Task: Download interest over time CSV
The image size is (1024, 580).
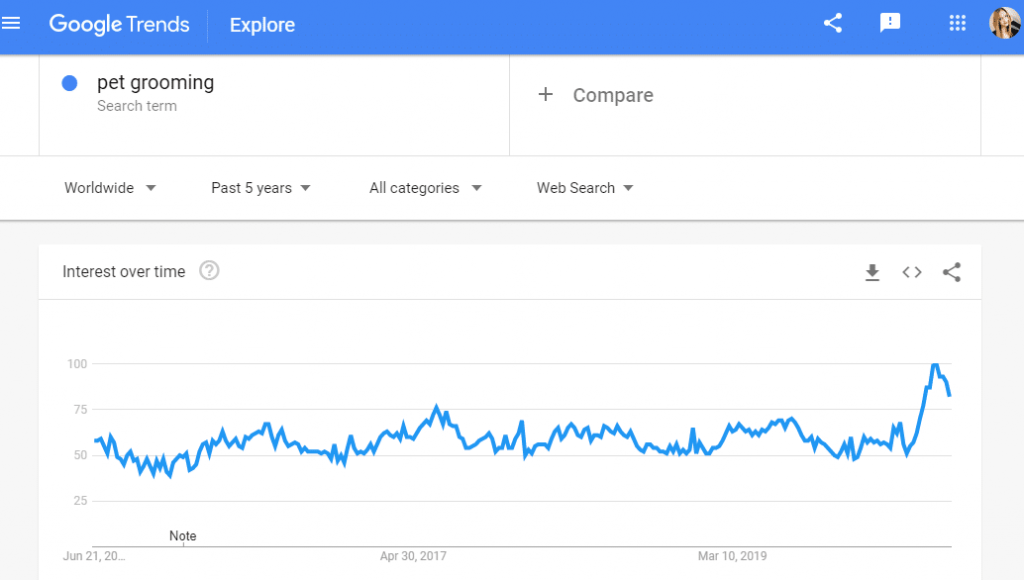Action: (x=872, y=272)
